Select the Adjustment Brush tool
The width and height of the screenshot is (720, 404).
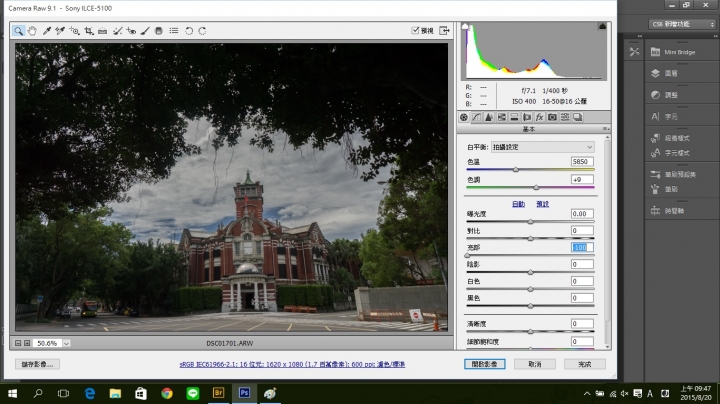click(x=145, y=31)
